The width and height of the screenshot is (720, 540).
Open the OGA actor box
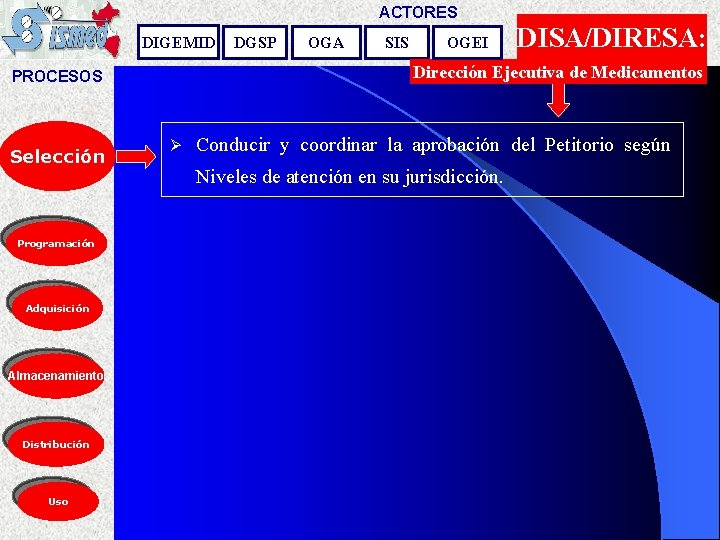coord(326,42)
